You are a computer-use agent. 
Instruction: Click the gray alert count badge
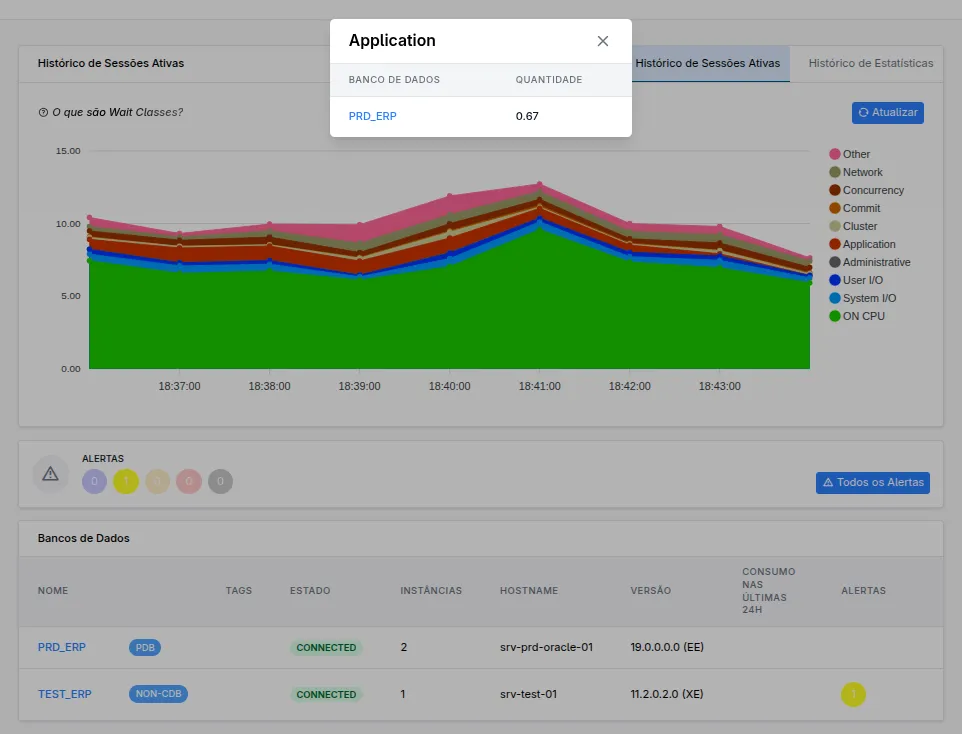pyautogui.click(x=220, y=482)
